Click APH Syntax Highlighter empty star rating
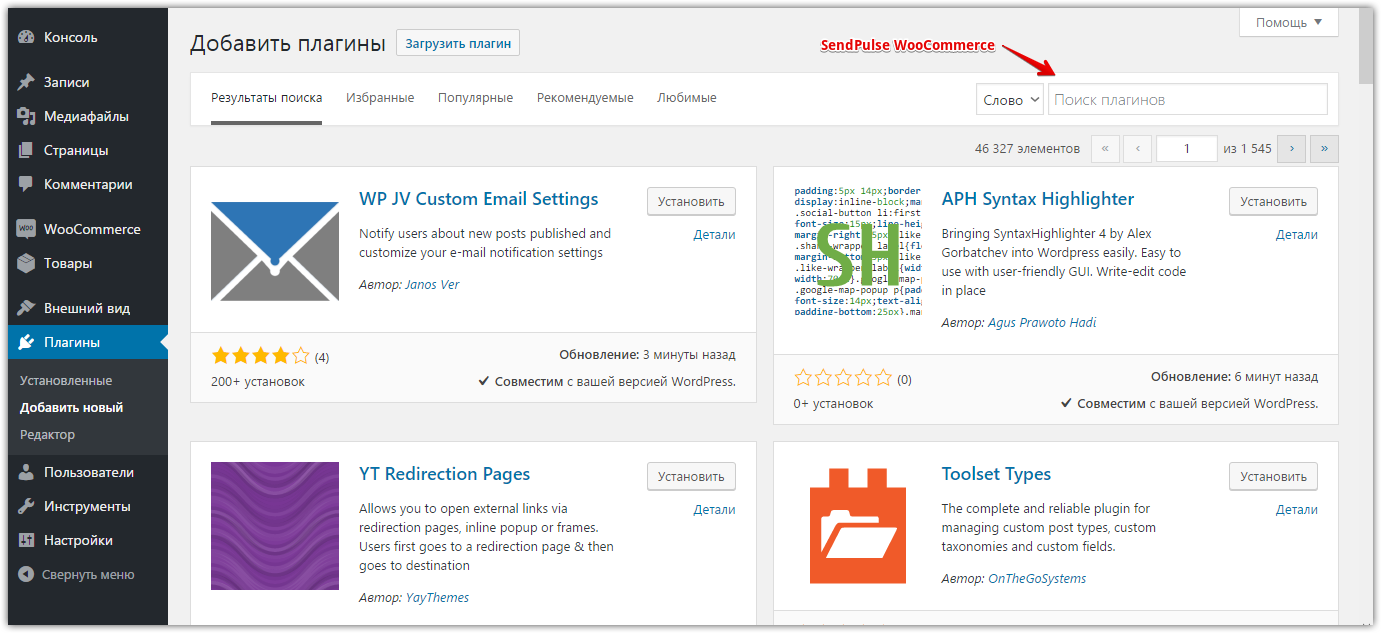Viewport: 1381px width, 633px height. [843, 379]
